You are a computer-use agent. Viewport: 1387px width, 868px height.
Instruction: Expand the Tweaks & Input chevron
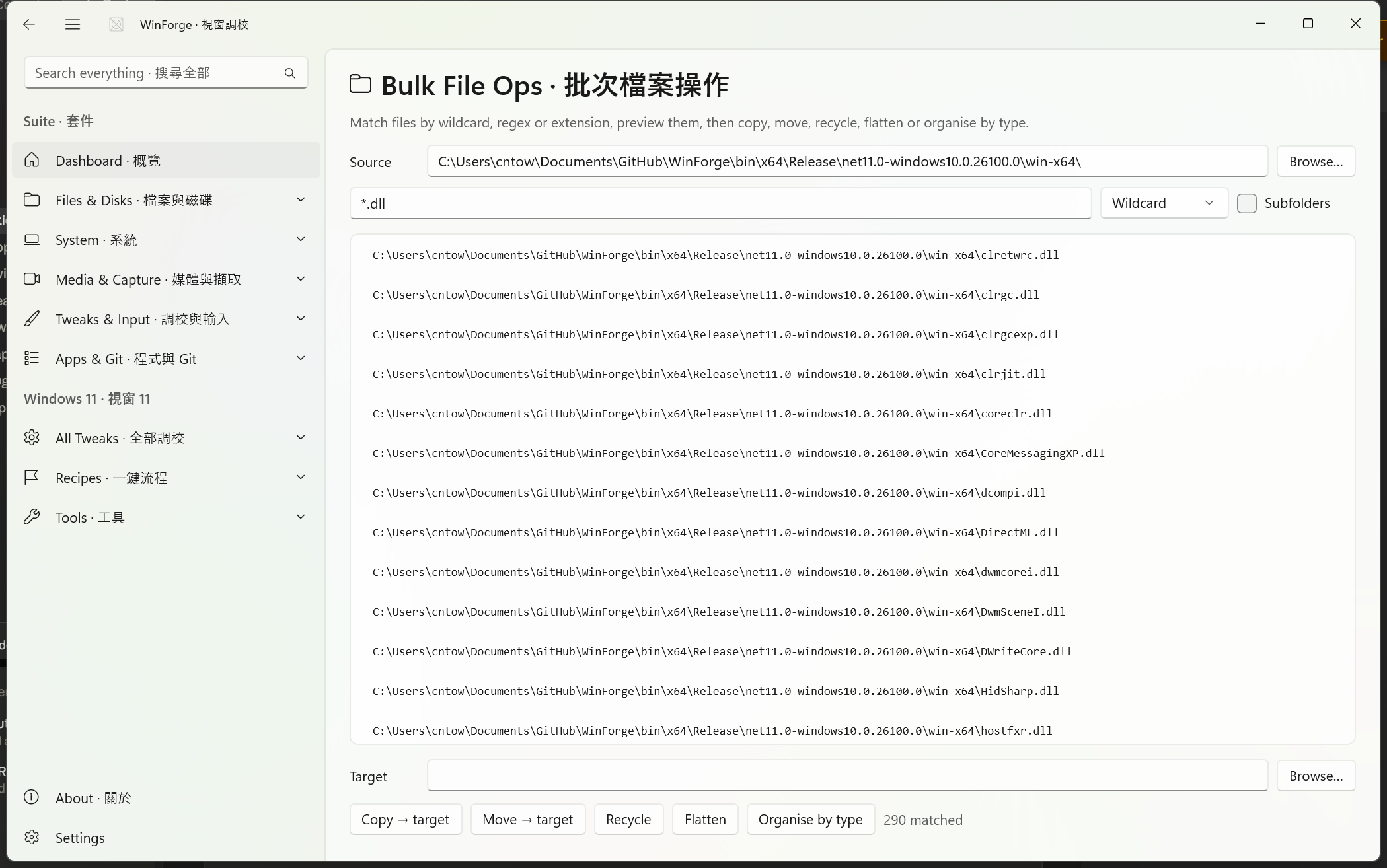pos(301,318)
